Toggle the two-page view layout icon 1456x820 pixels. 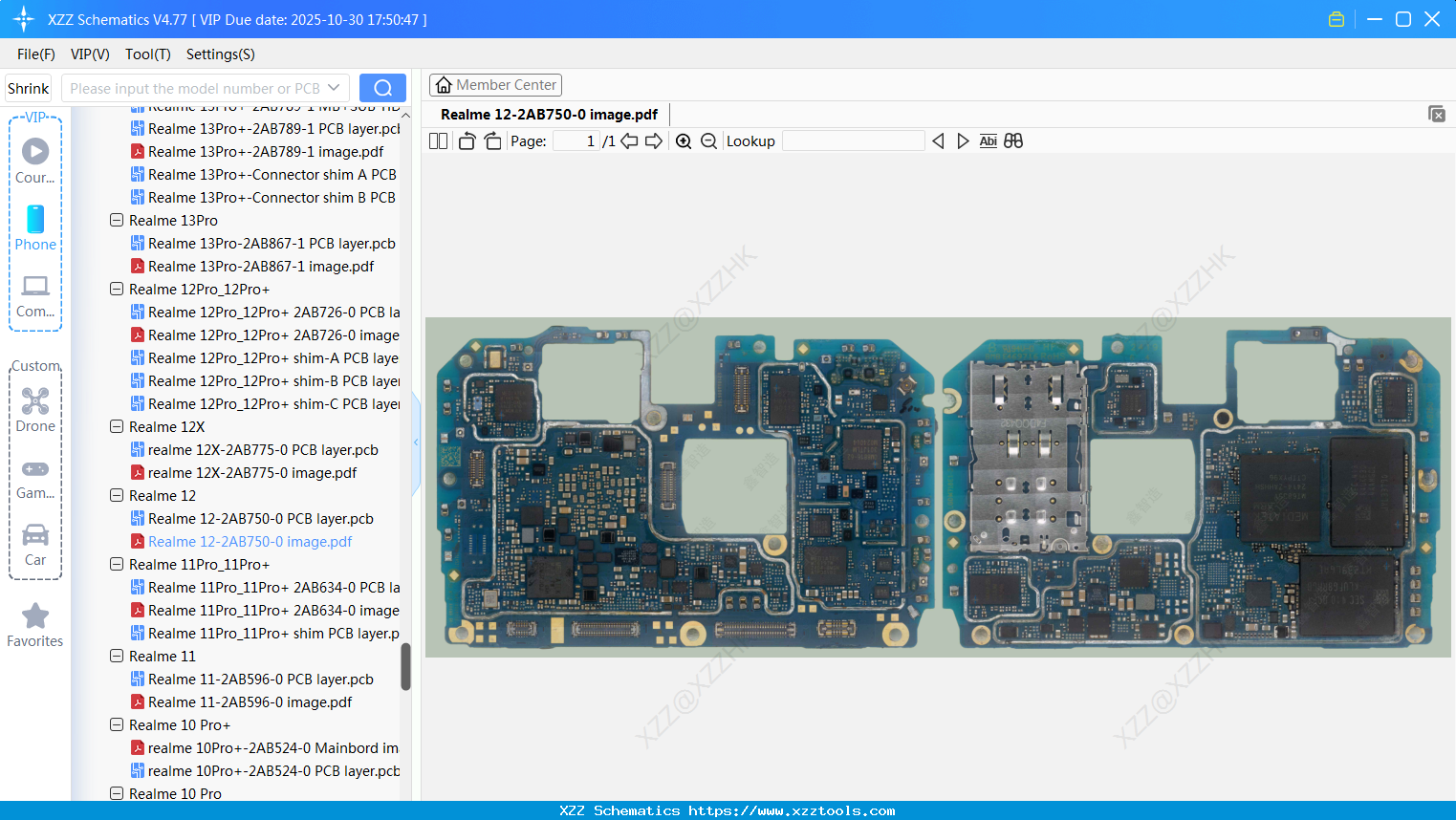pos(438,141)
